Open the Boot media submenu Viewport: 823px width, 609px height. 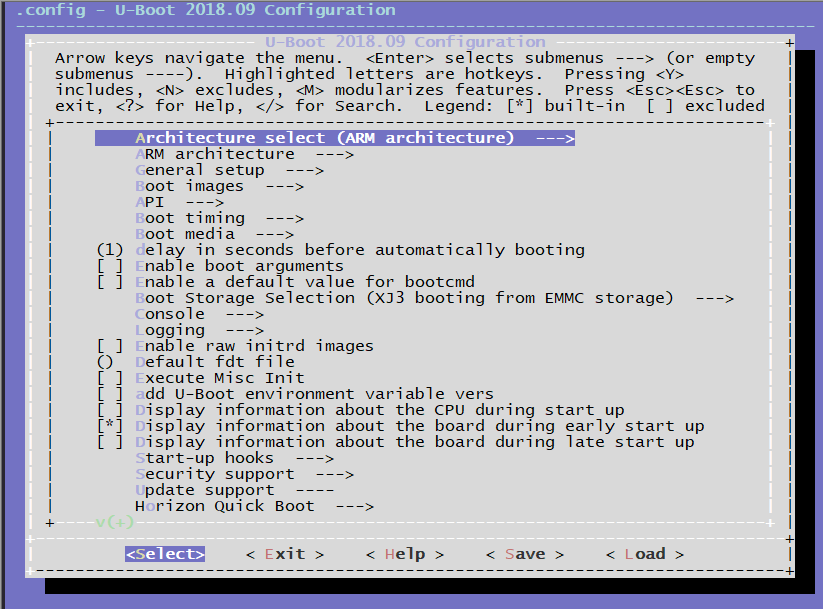click(215, 234)
